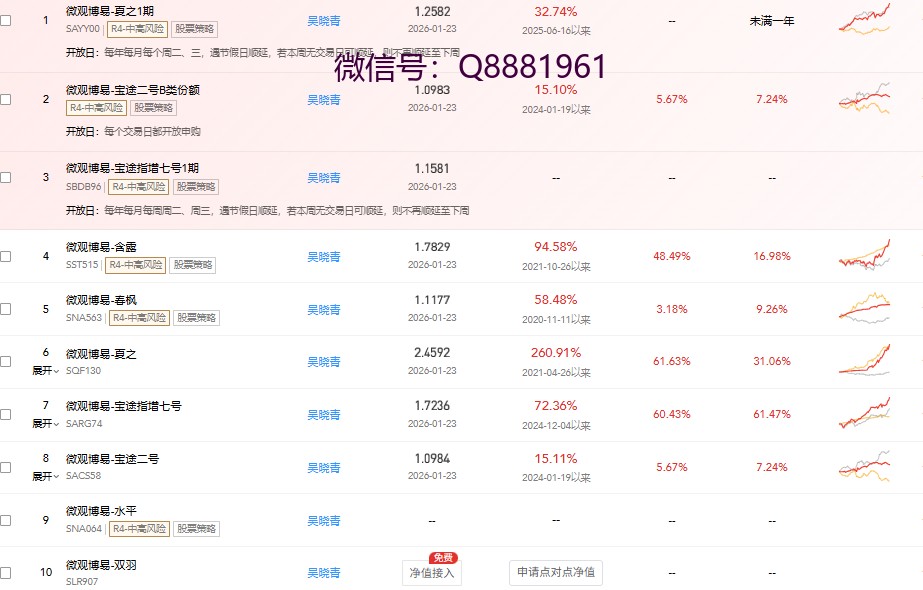Click 展开 under row 8 微观博易-宝途二号
This screenshot has width=923, height=590.
45,477
